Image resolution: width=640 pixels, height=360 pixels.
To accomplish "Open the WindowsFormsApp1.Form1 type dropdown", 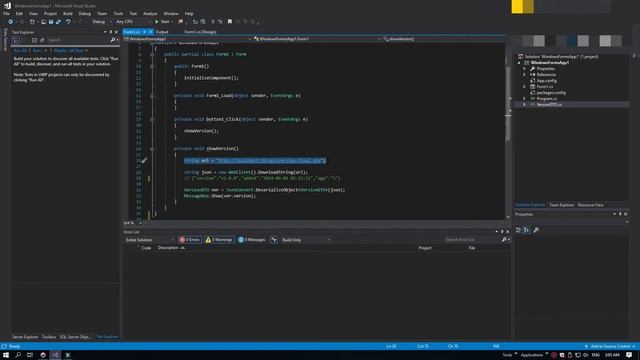I will click(x=317, y=39).
